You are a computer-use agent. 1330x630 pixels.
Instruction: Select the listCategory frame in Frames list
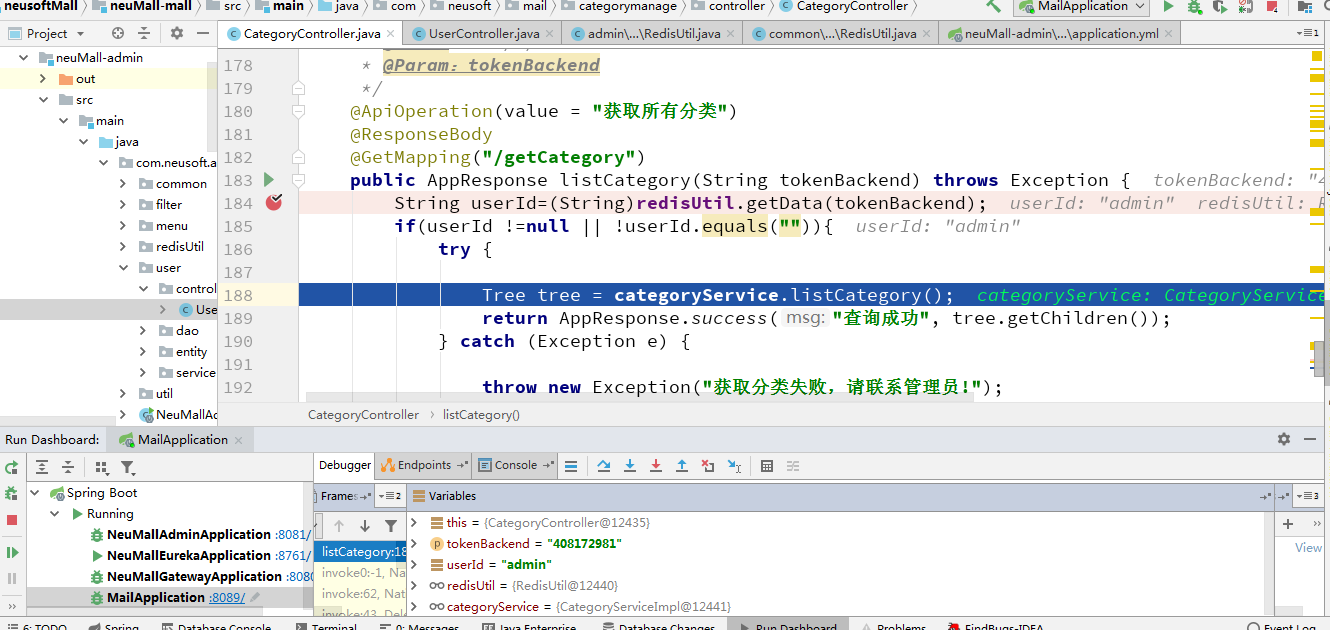[362, 551]
